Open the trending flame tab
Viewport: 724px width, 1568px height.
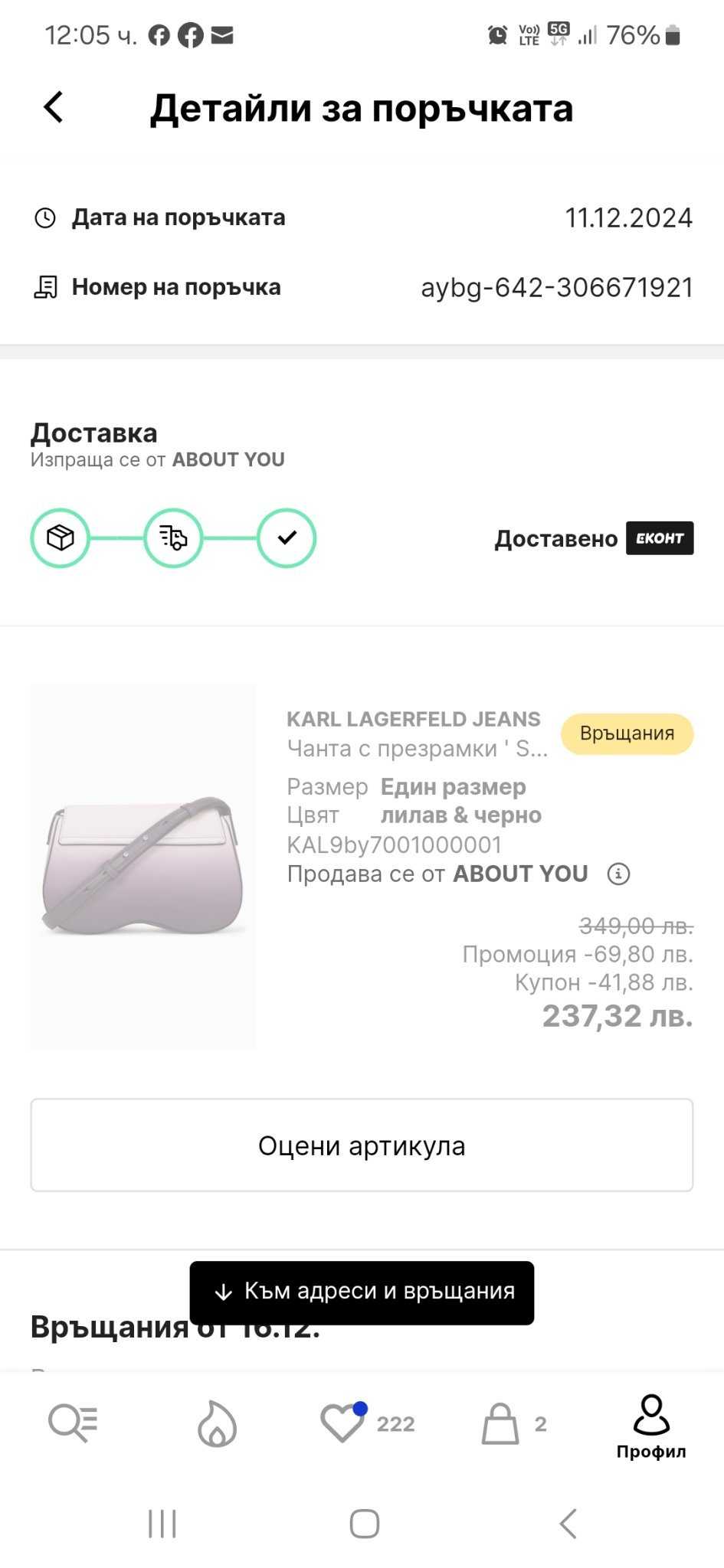point(217,1423)
